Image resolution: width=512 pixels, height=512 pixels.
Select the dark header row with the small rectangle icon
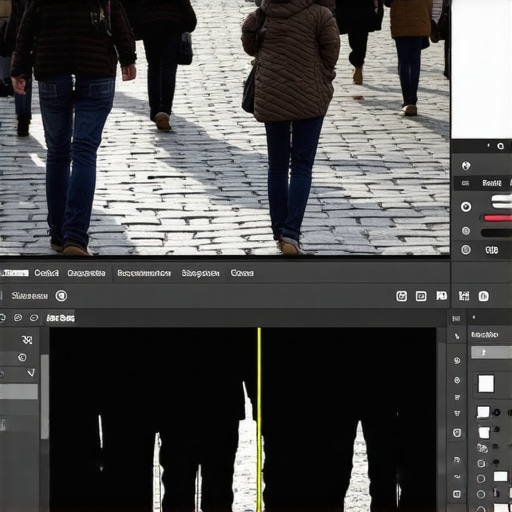(x=483, y=183)
